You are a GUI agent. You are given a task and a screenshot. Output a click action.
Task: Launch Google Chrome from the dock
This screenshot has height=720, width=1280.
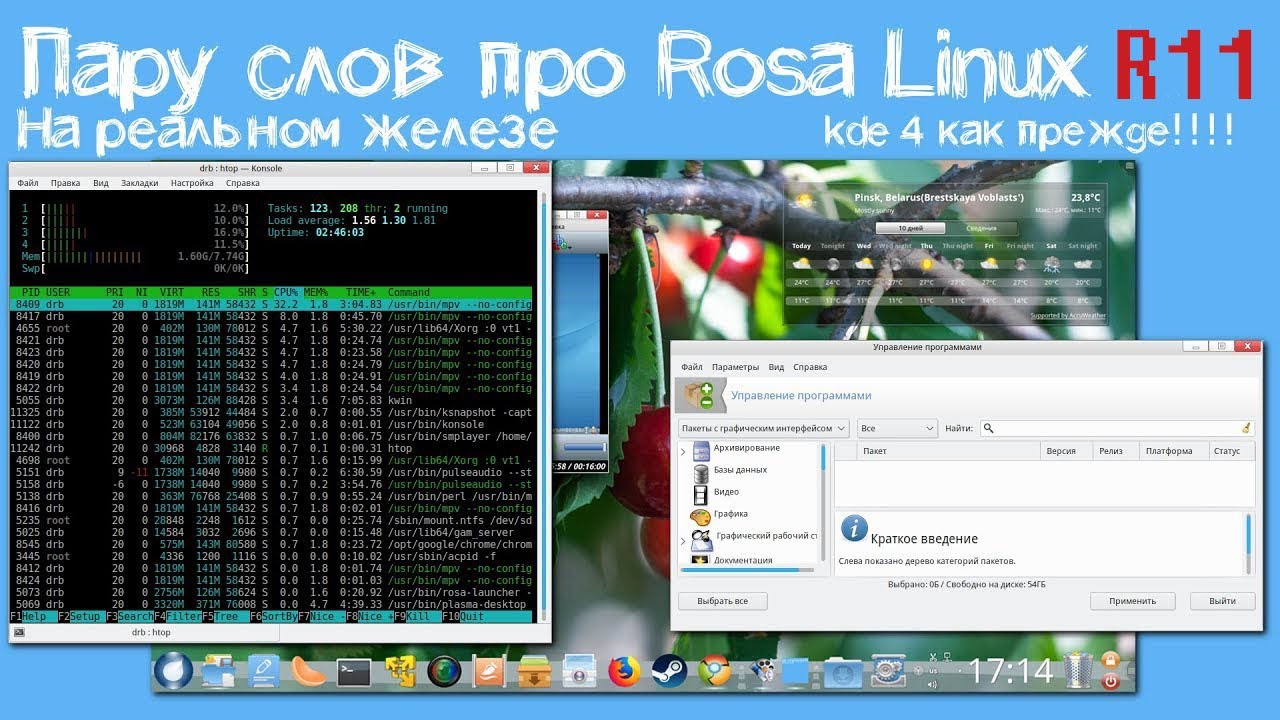click(714, 672)
